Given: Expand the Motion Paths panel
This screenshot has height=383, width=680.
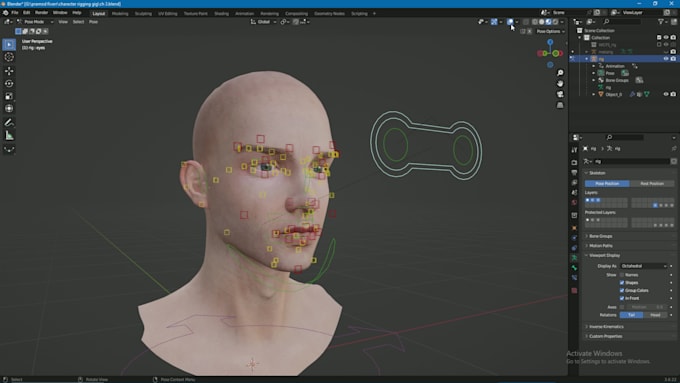Looking at the screenshot, I should 600,246.
